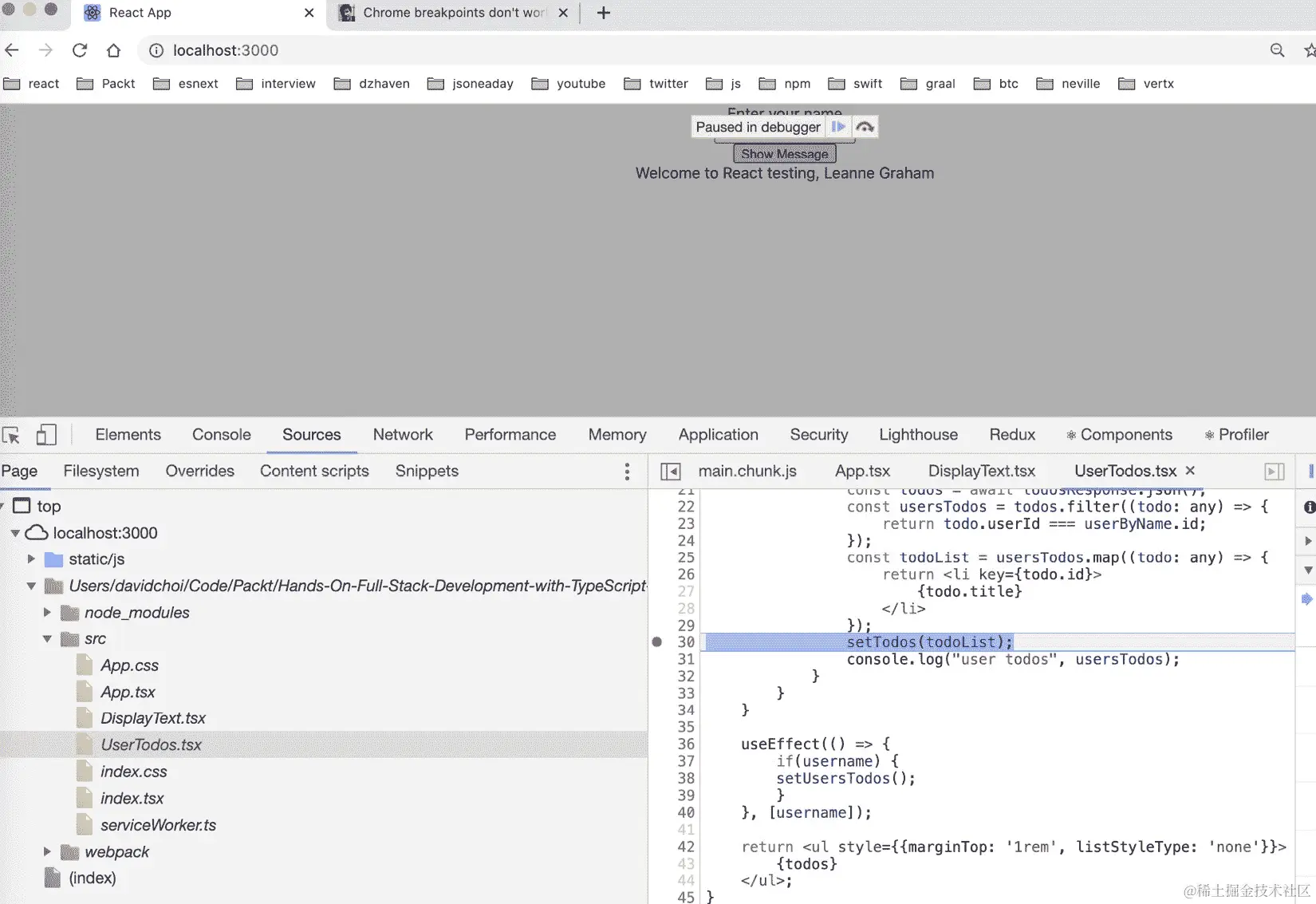Open index.tsx in the file tree
1316x904 pixels.
tap(132, 799)
